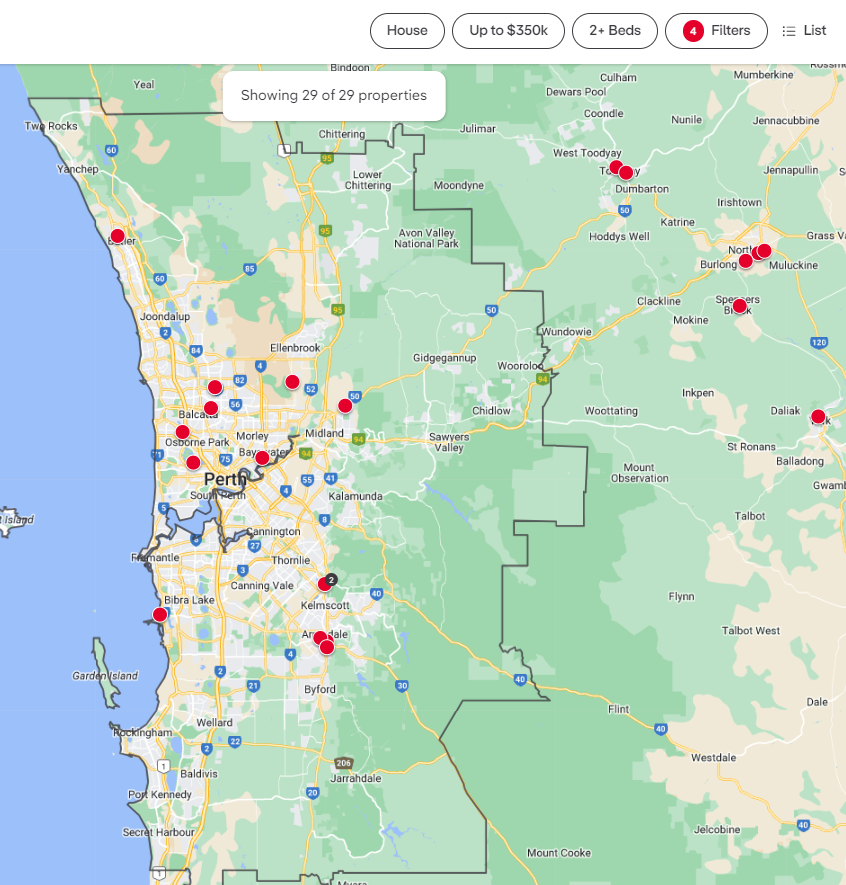846x885 pixels.
Task: Click the list icon beside List
Action: click(x=789, y=31)
